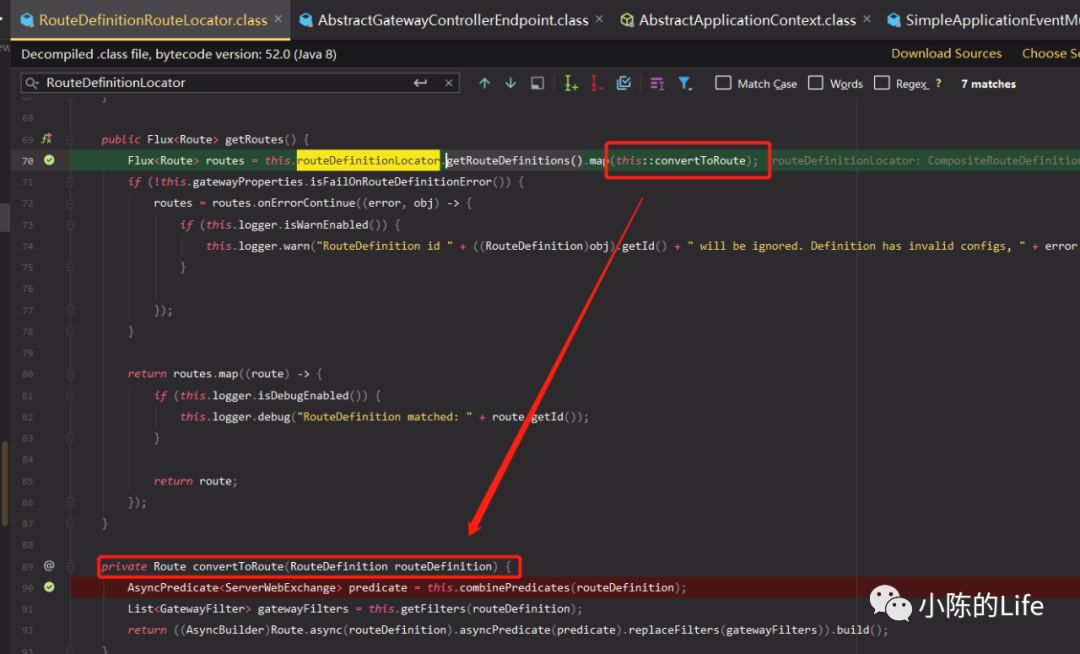The height and width of the screenshot is (654, 1080).
Task: Collapse the if block at line 71
Action: point(70,182)
